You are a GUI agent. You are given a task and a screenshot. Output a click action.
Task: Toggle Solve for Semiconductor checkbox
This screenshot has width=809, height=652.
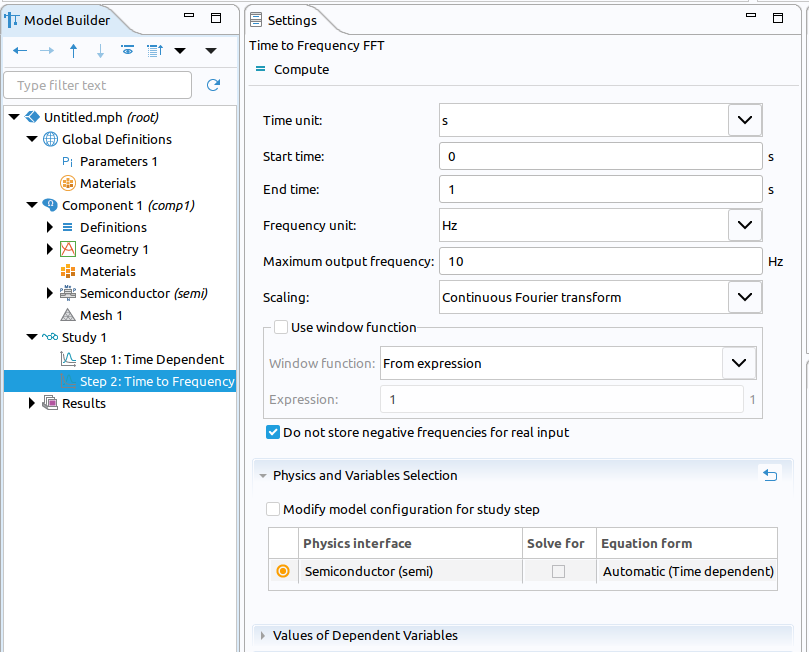(x=558, y=571)
